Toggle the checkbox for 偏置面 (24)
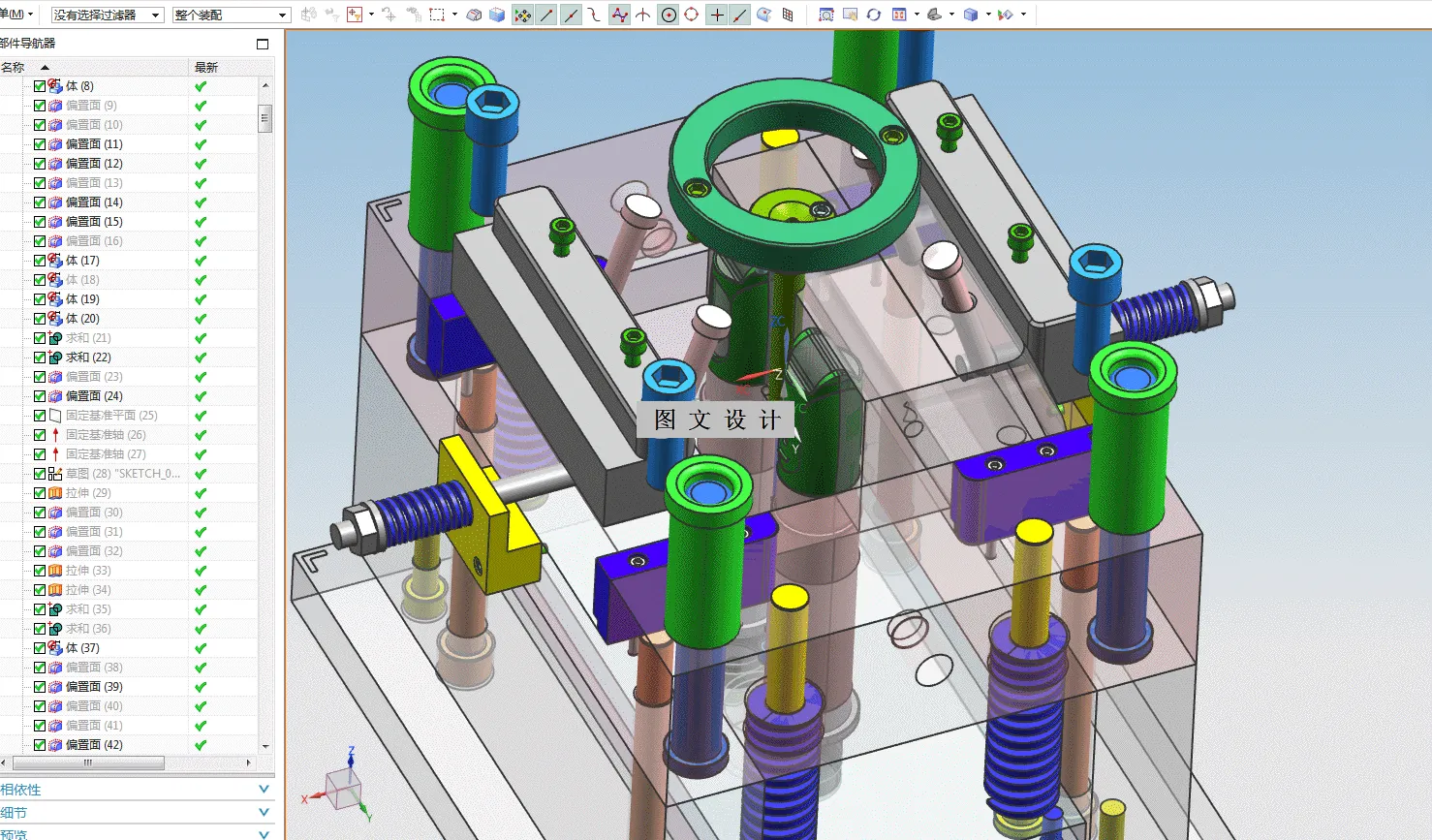 tap(40, 396)
